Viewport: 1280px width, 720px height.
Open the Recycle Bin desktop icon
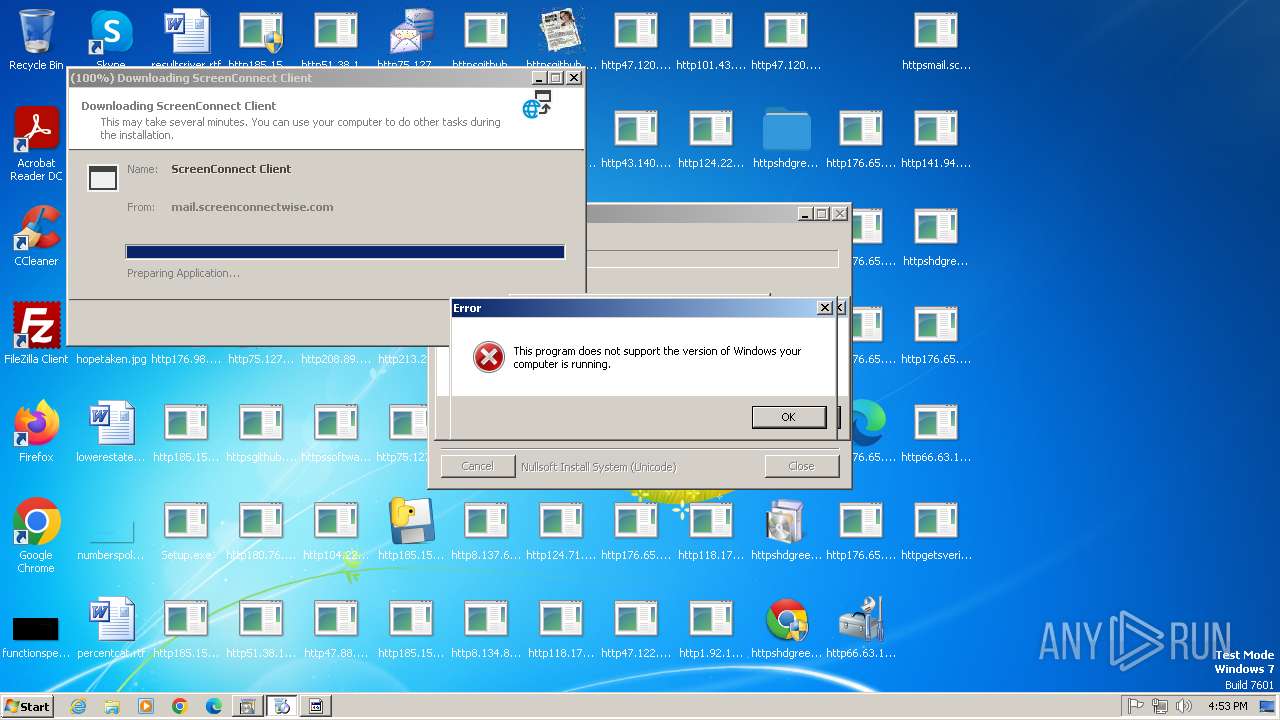click(x=36, y=40)
